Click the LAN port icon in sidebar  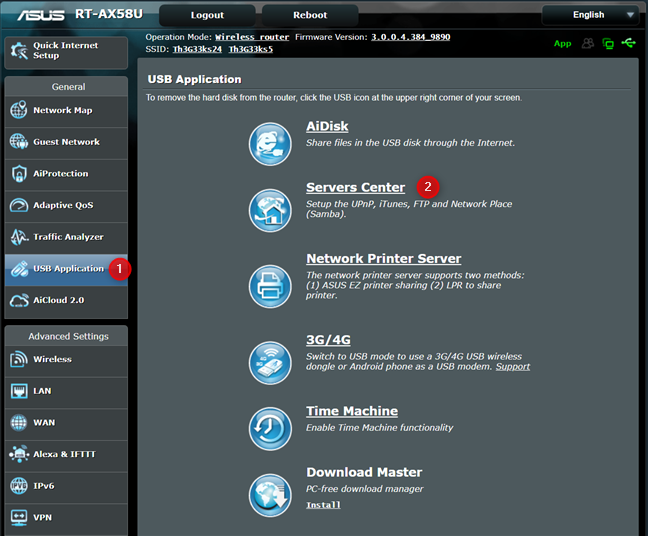19,391
